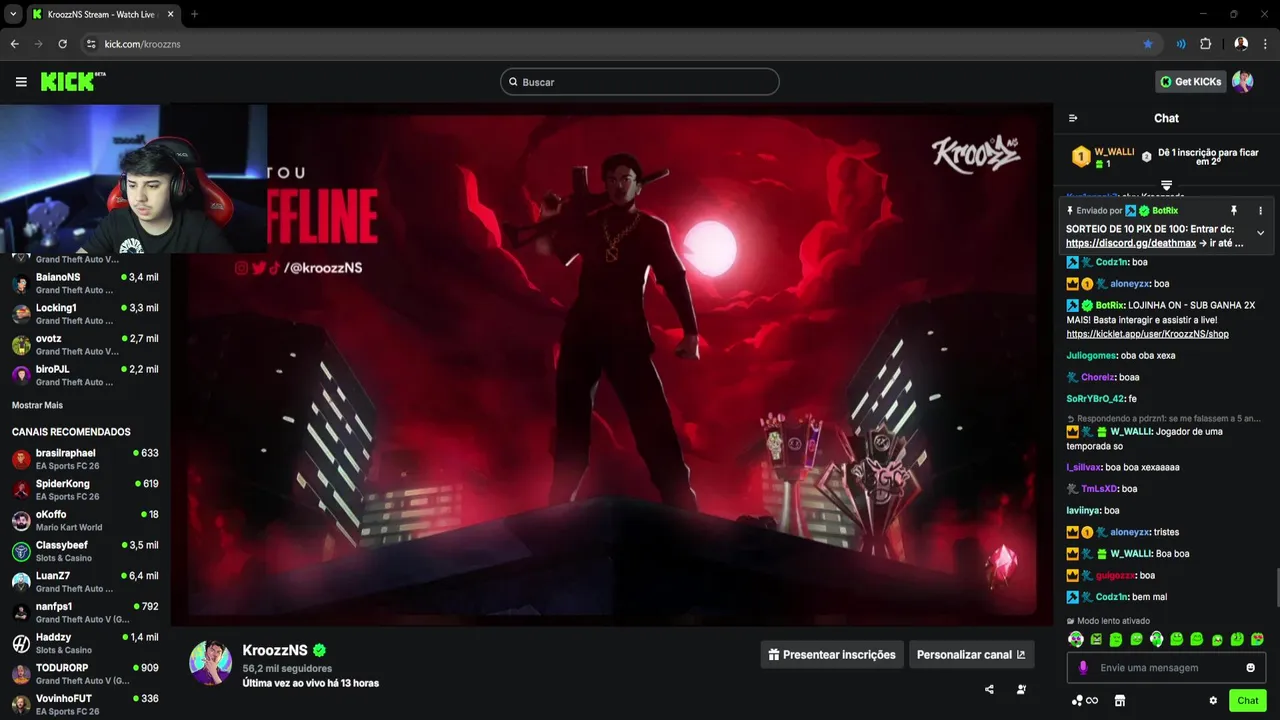Open TODURORP recommended channel

click(x=85, y=674)
